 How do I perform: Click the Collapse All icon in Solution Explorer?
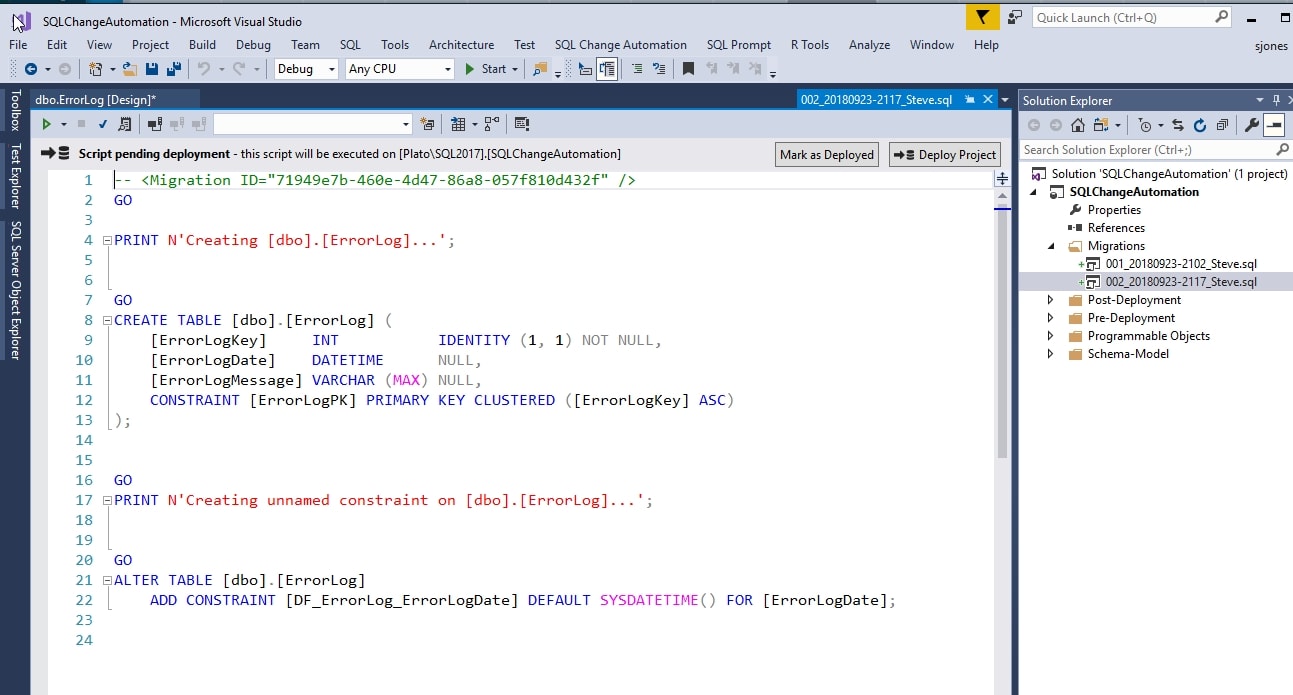[1222, 125]
